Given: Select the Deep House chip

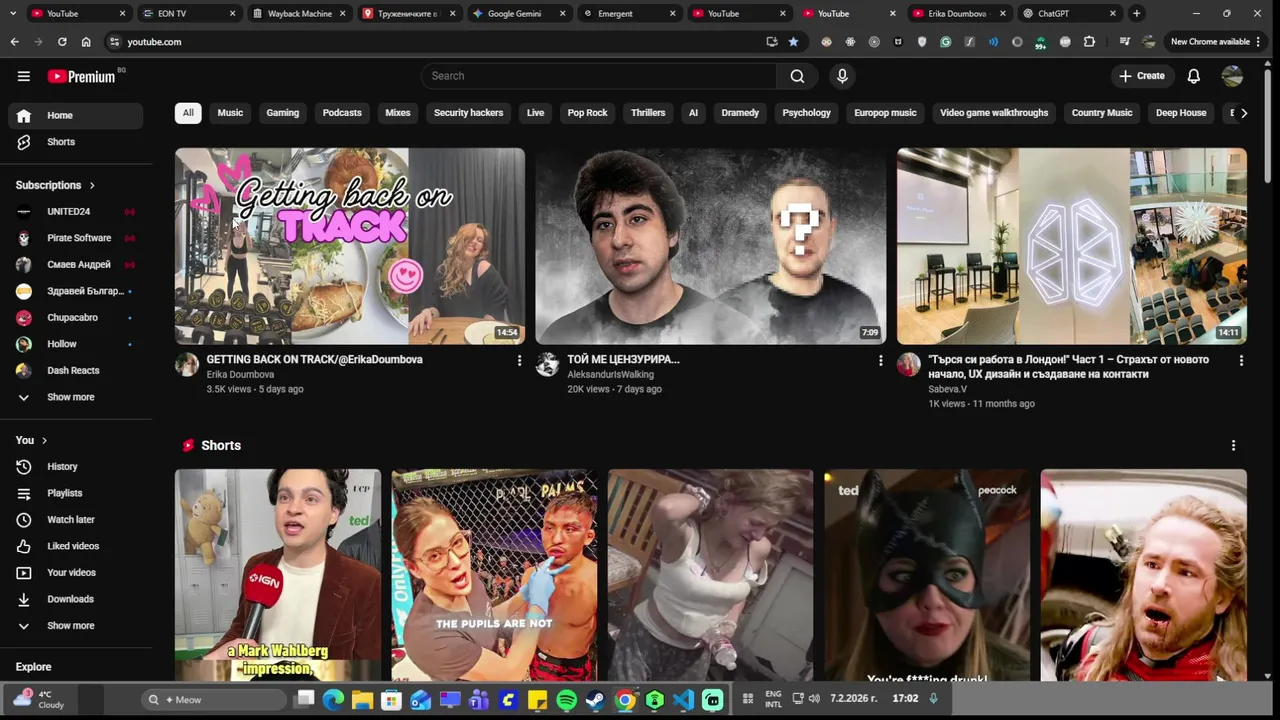Looking at the screenshot, I should (x=1181, y=113).
